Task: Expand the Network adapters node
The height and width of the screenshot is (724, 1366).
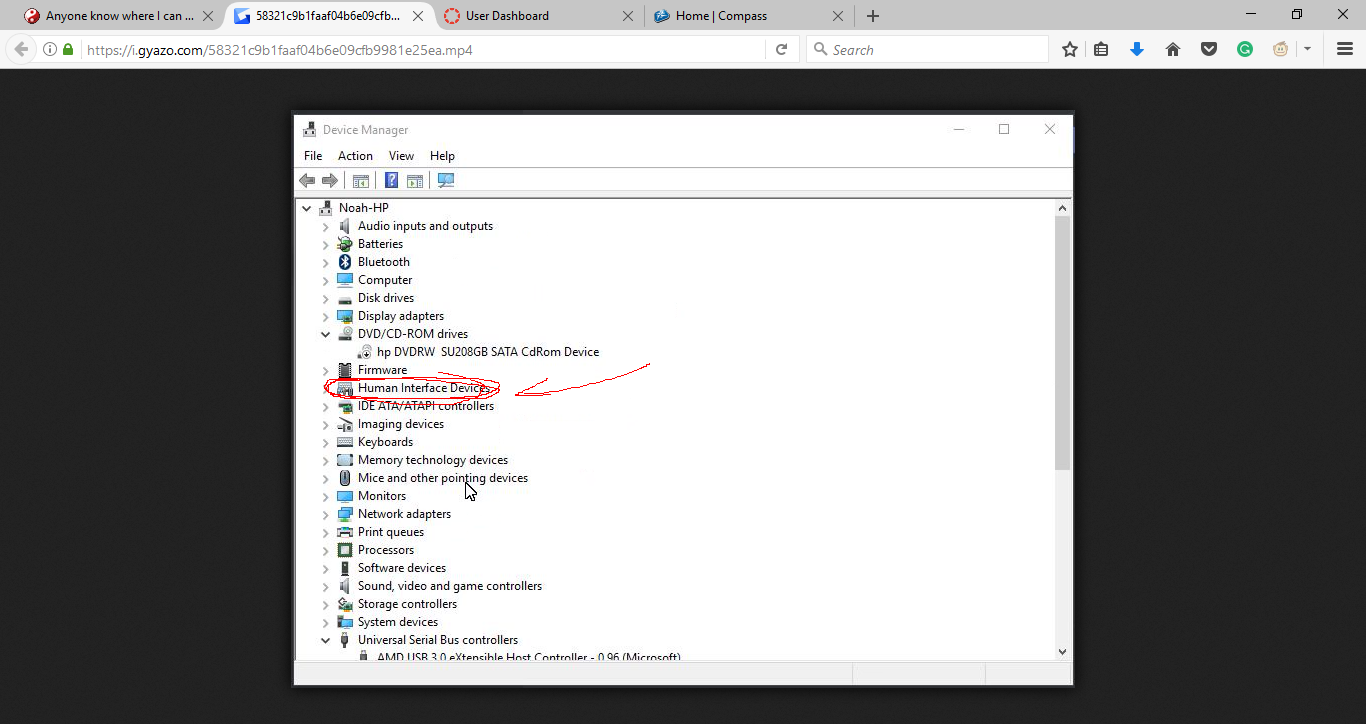Action: 326,514
